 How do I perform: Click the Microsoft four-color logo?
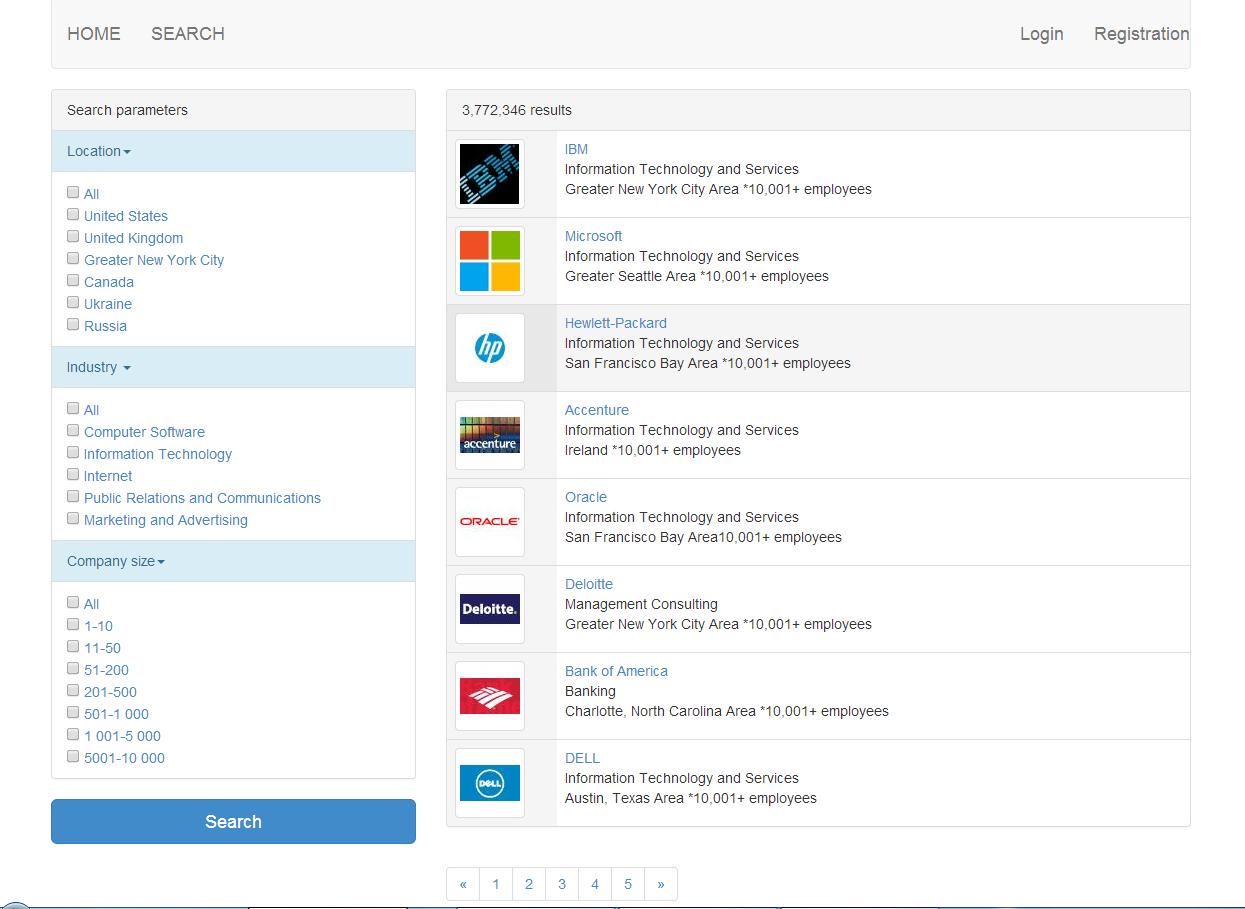[489, 261]
